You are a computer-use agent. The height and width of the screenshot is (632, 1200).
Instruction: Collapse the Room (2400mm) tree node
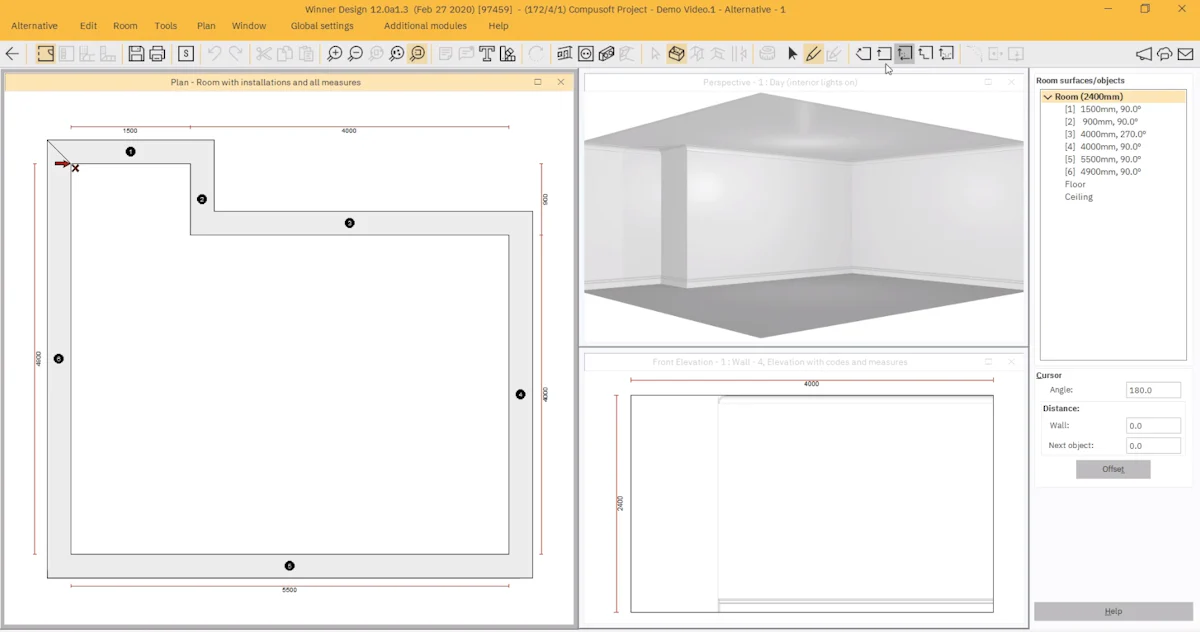[x=1048, y=97]
